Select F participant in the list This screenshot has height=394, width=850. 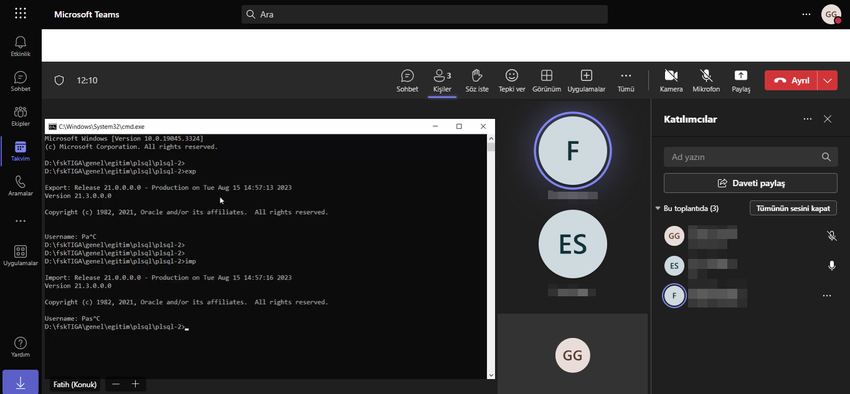point(750,295)
